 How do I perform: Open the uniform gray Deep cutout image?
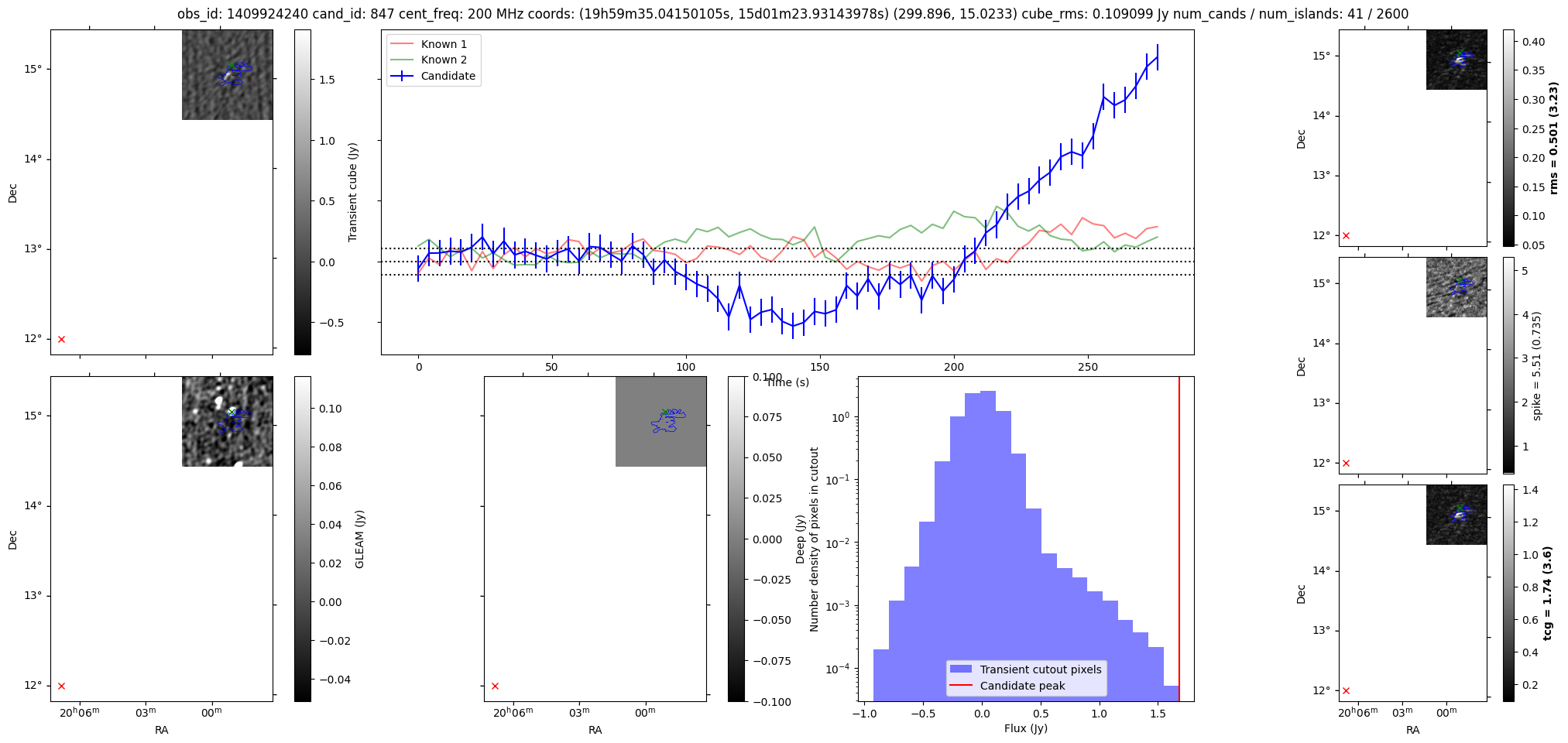661,422
